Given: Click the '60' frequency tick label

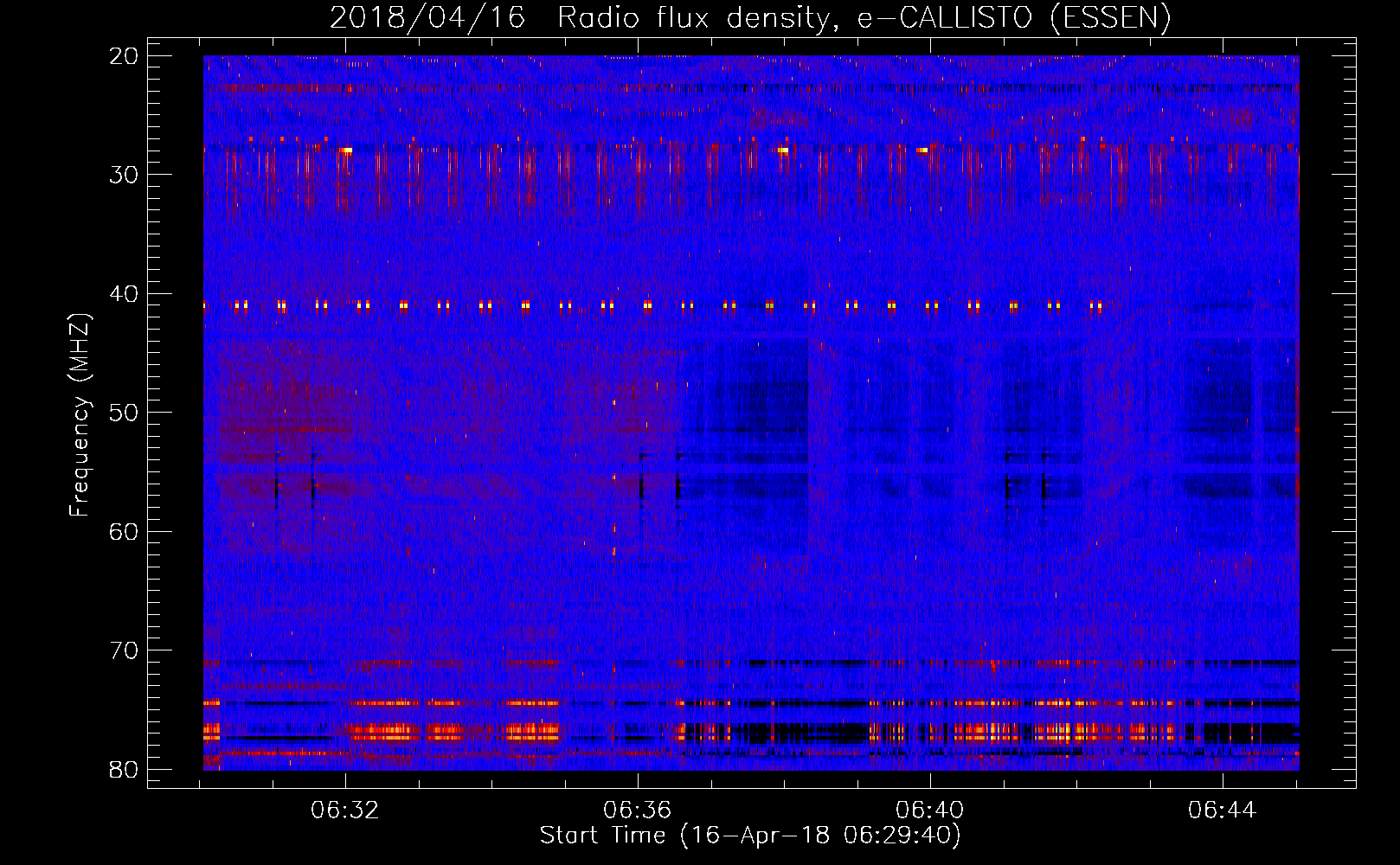Looking at the screenshot, I should tap(124, 531).
